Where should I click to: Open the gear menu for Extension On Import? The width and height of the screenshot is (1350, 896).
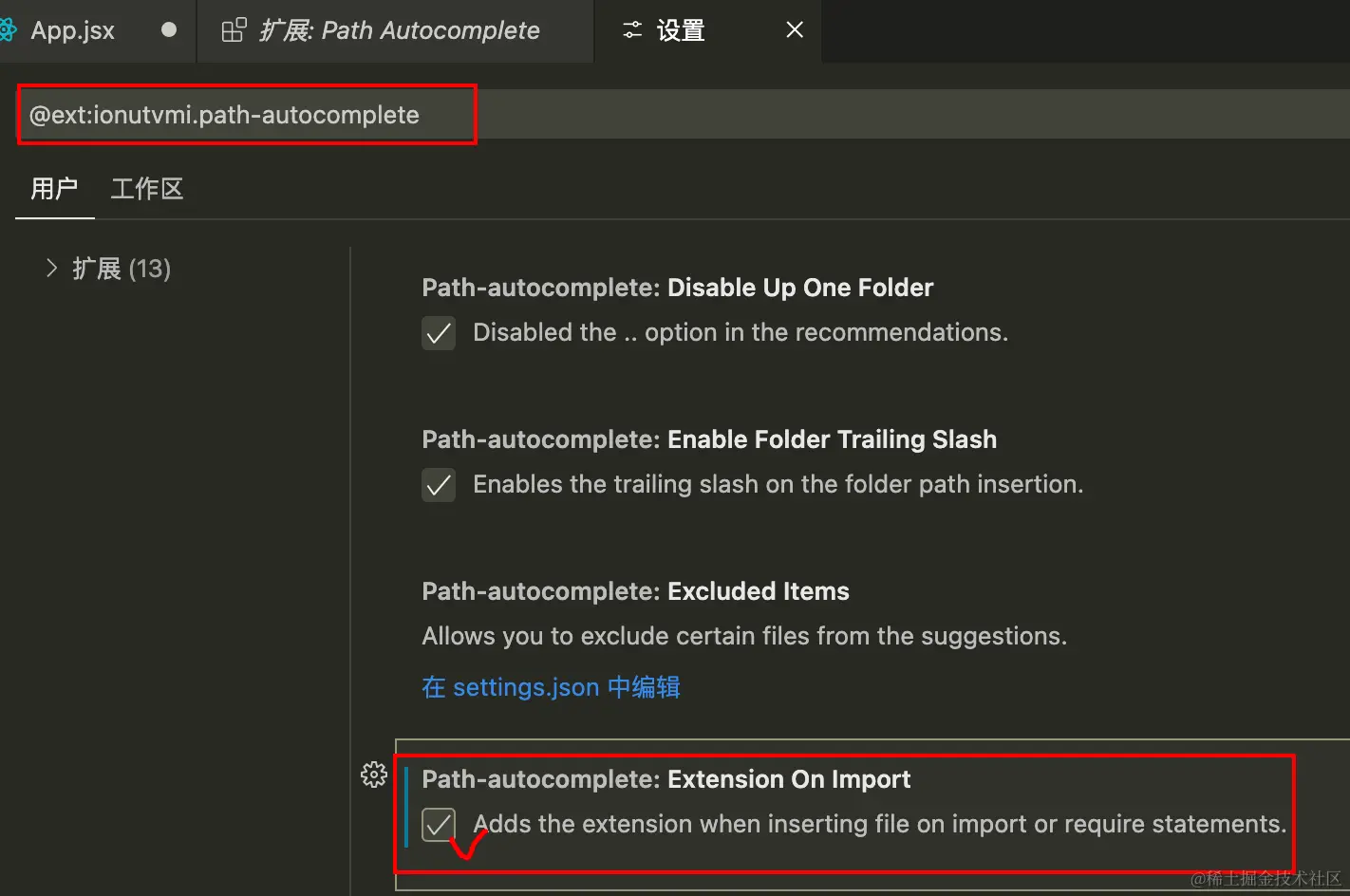click(374, 775)
